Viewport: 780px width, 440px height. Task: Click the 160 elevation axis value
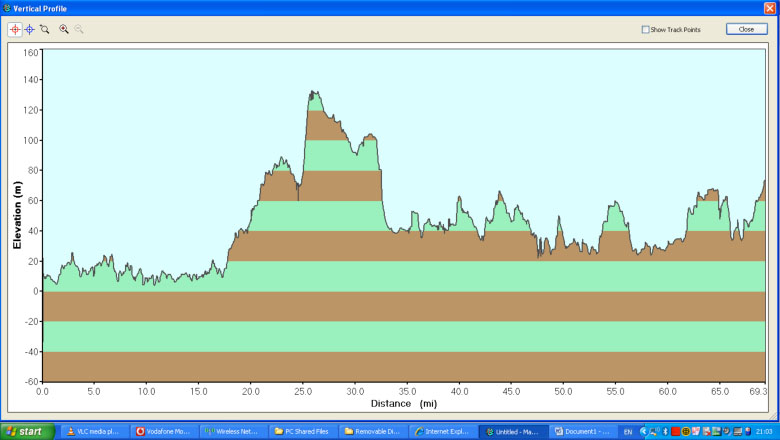[x=31, y=53]
